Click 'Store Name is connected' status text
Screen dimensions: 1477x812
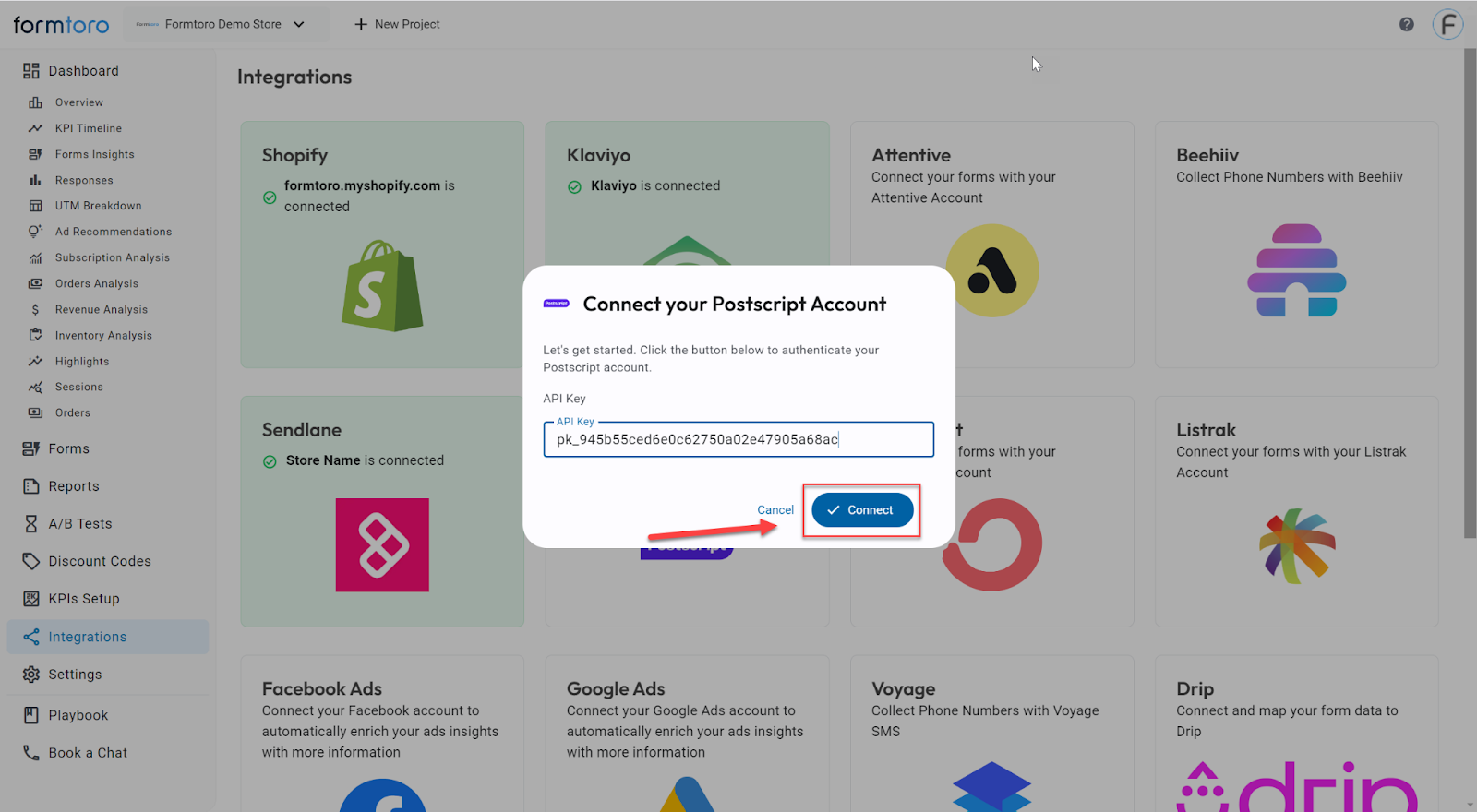tap(365, 460)
